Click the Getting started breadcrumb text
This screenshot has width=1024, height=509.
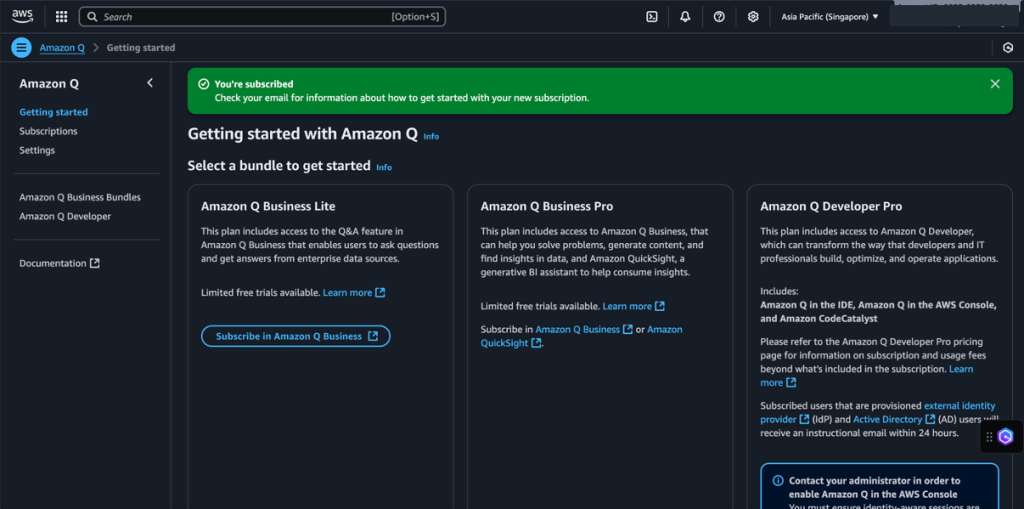140,48
